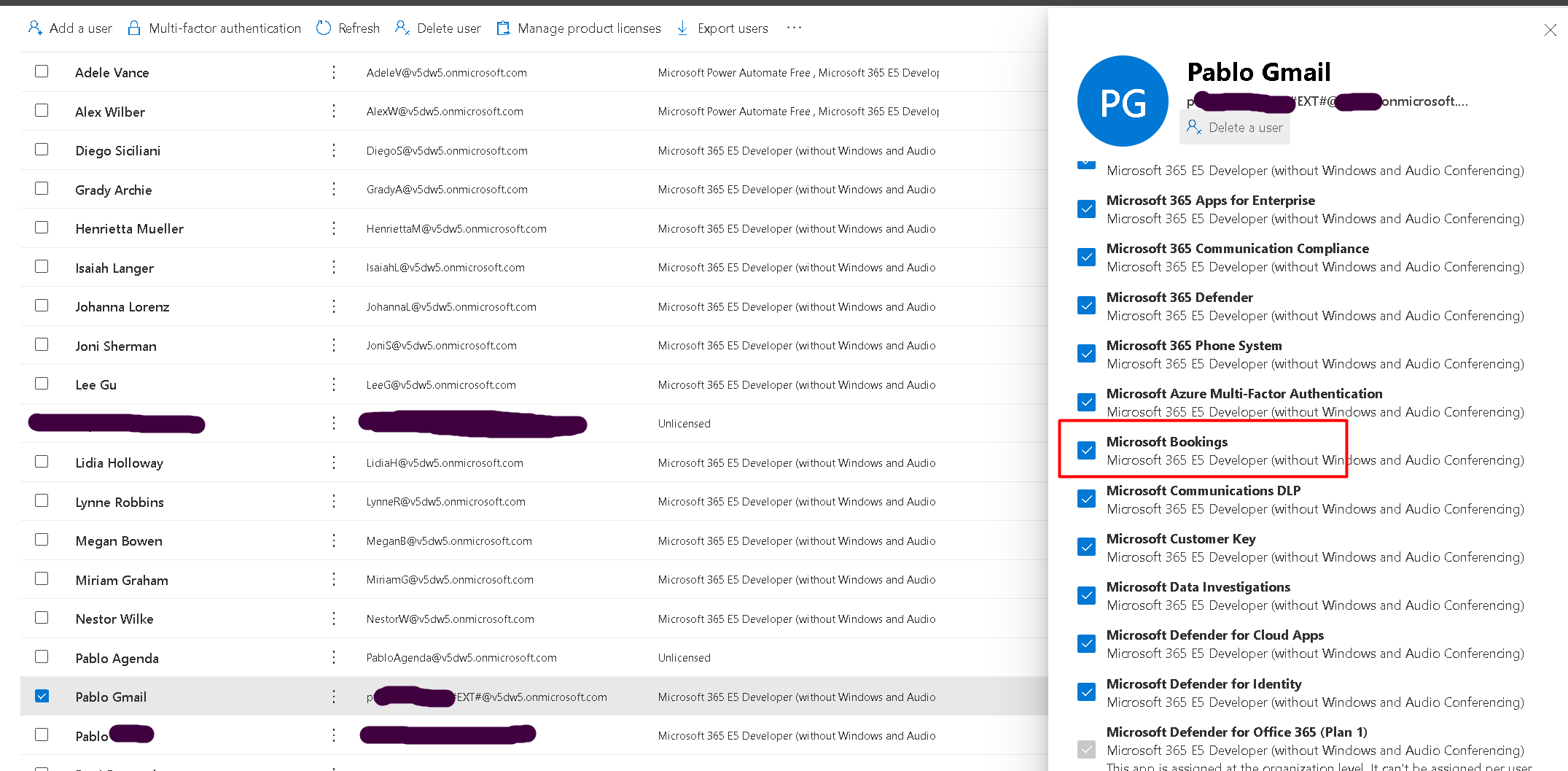Click the Pablo Gmail panel heading
The width and height of the screenshot is (1568, 771).
pyautogui.click(x=1259, y=71)
